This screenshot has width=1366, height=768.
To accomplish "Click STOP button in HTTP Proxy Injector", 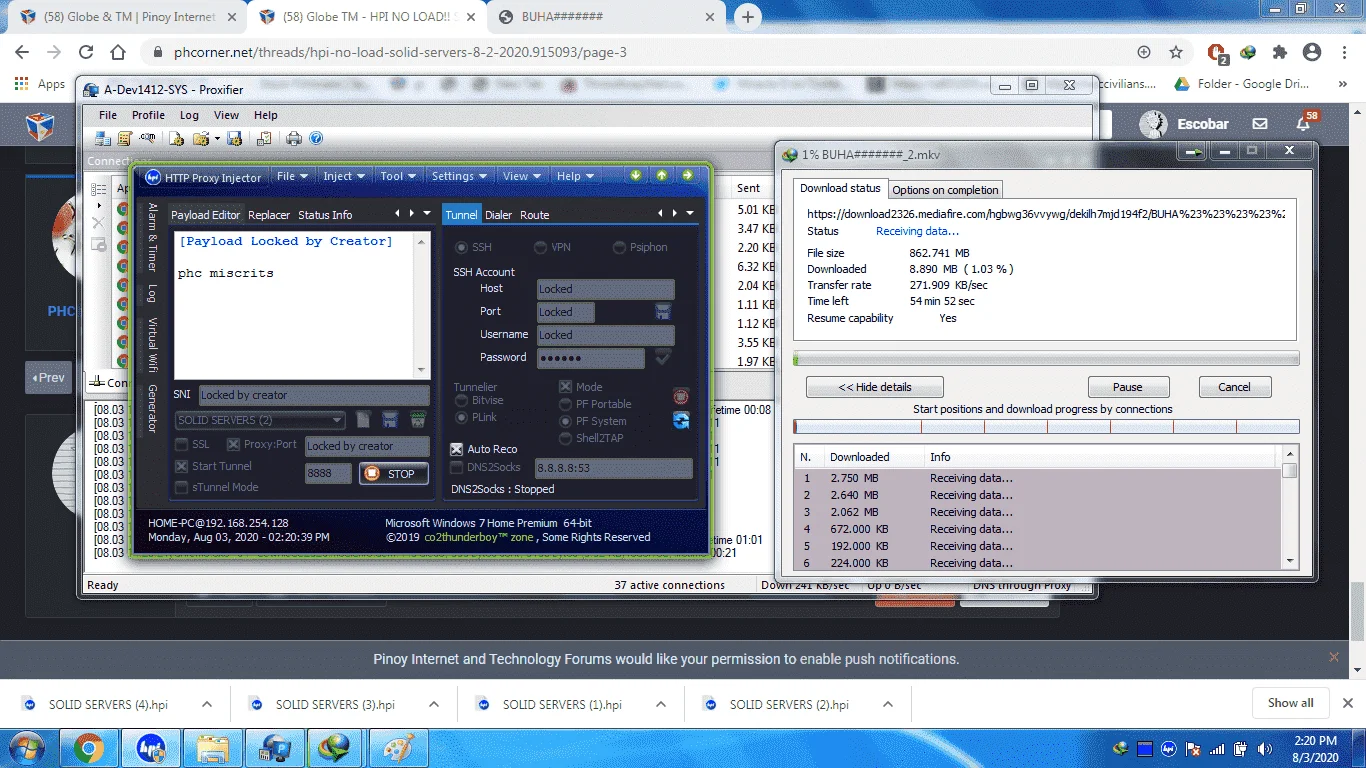I will pos(394,473).
